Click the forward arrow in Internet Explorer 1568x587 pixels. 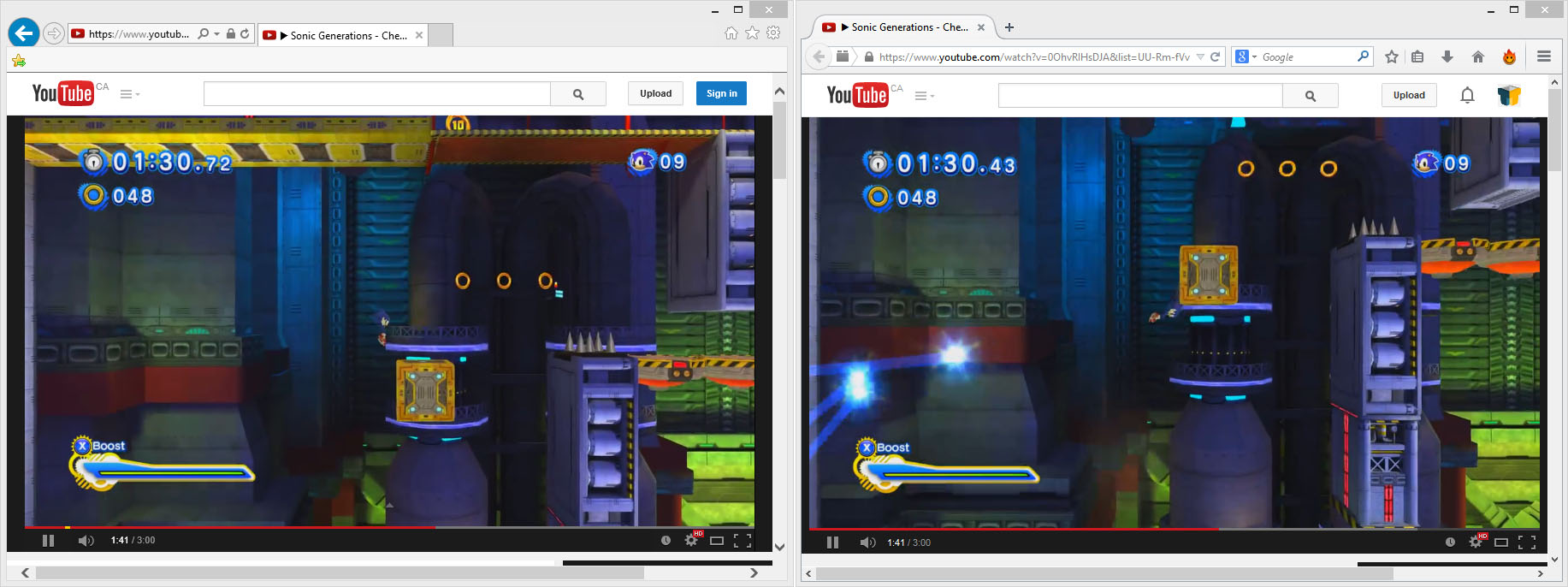pyautogui.click(x=54, y=33)
